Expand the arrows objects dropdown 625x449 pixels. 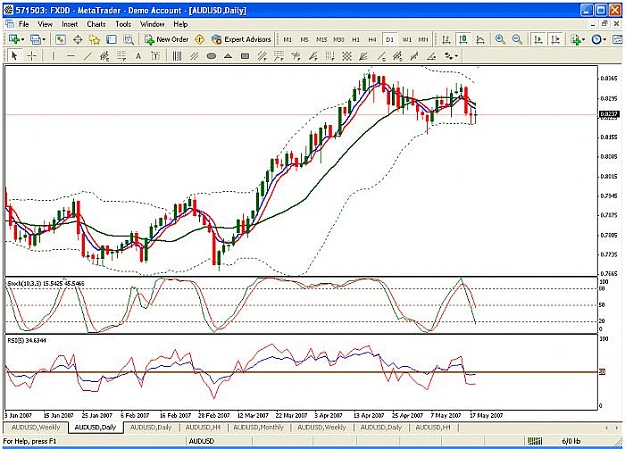pos(456,56)
